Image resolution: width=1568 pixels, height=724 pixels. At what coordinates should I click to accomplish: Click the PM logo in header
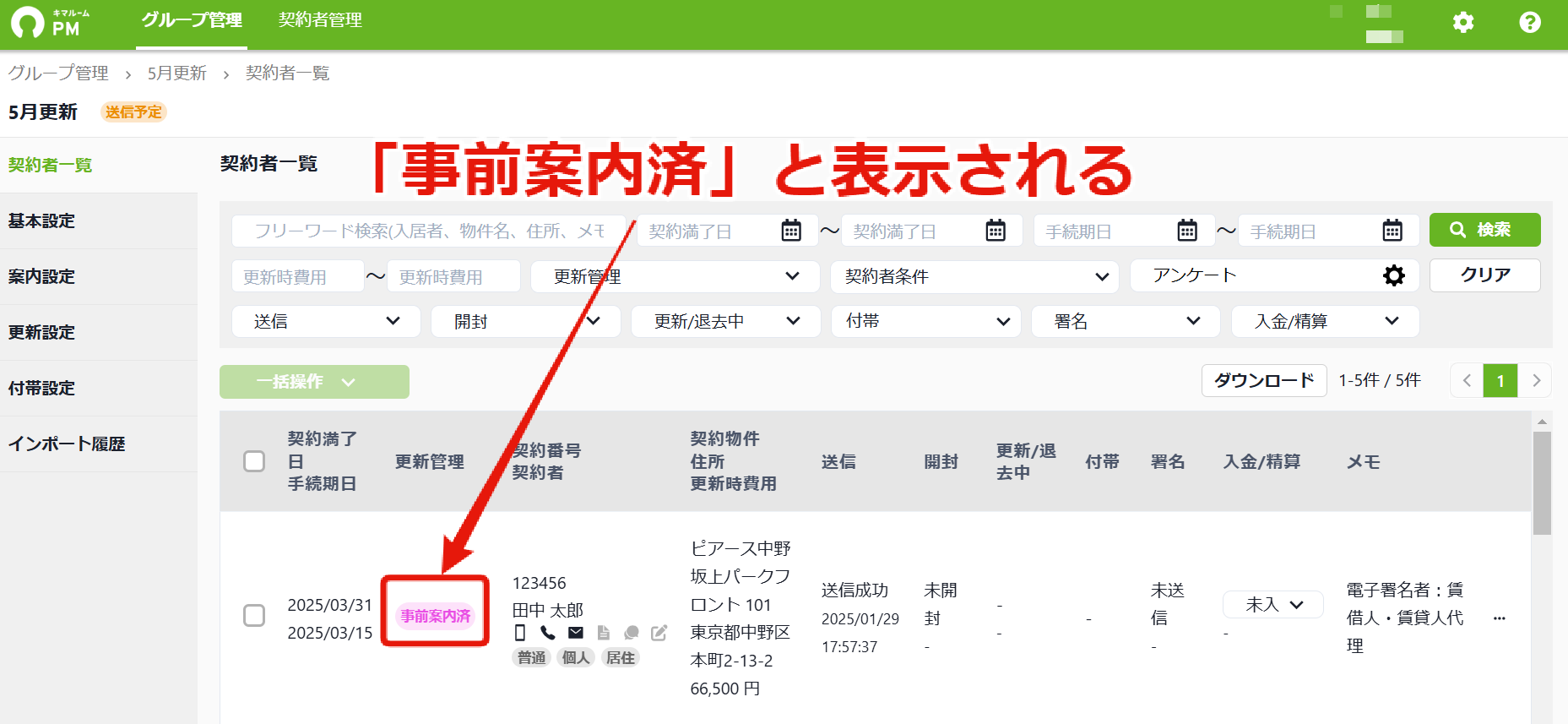click(51, 23)
